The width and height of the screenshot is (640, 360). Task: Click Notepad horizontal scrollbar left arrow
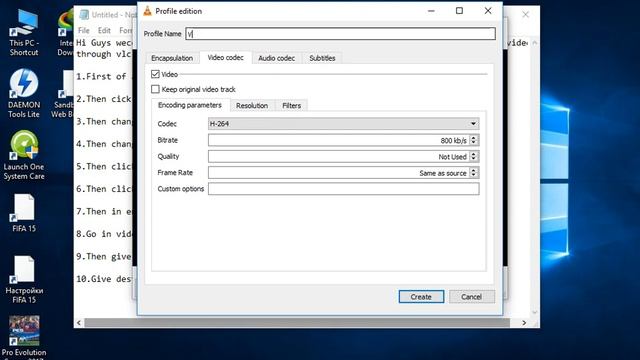point(79,323)
